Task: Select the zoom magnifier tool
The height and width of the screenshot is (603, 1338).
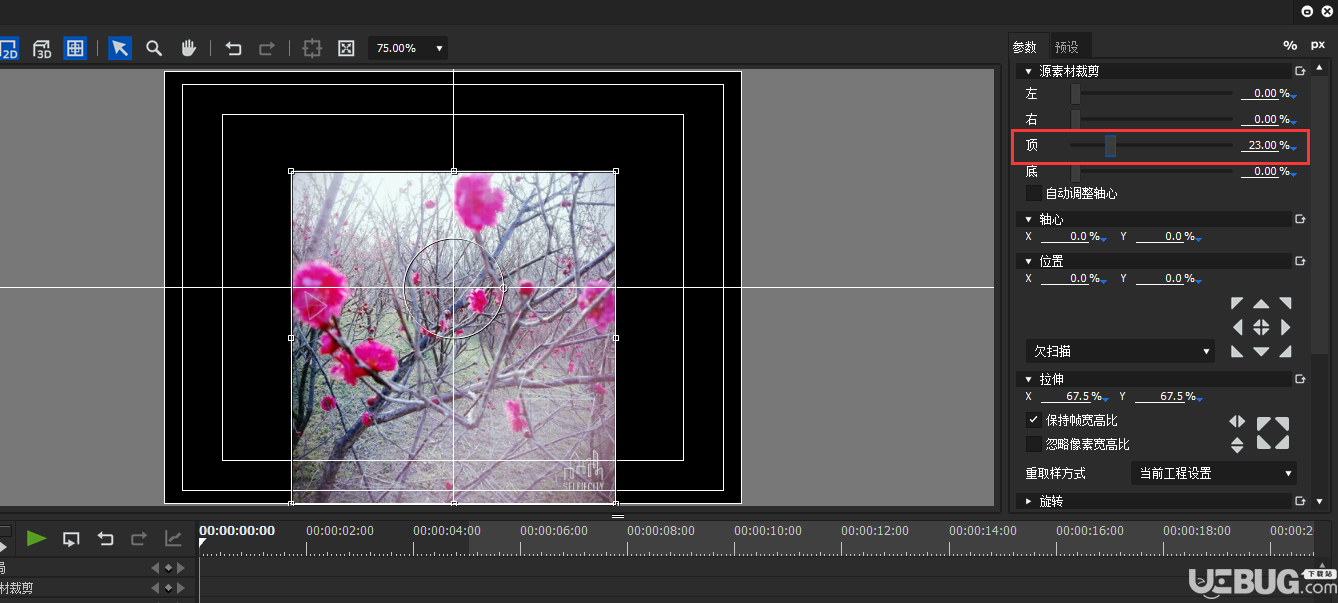Action: click(154, 48)
